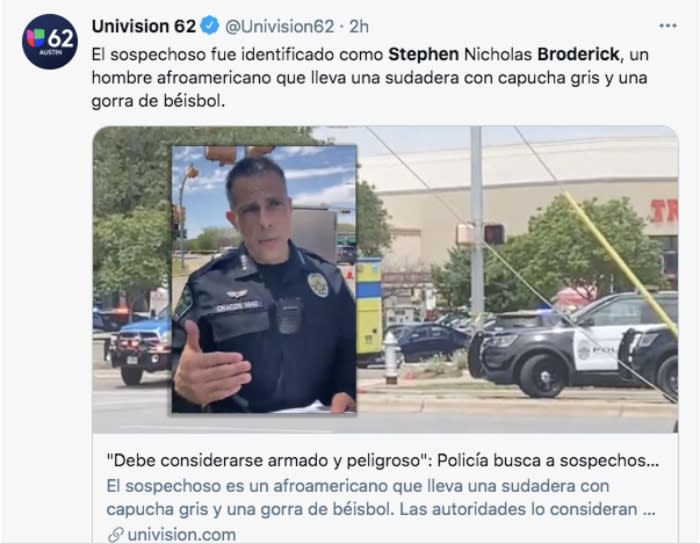Click the tweet text paragraph body
This screenshot has height=544, width=700.
click(x=370, y=78)
